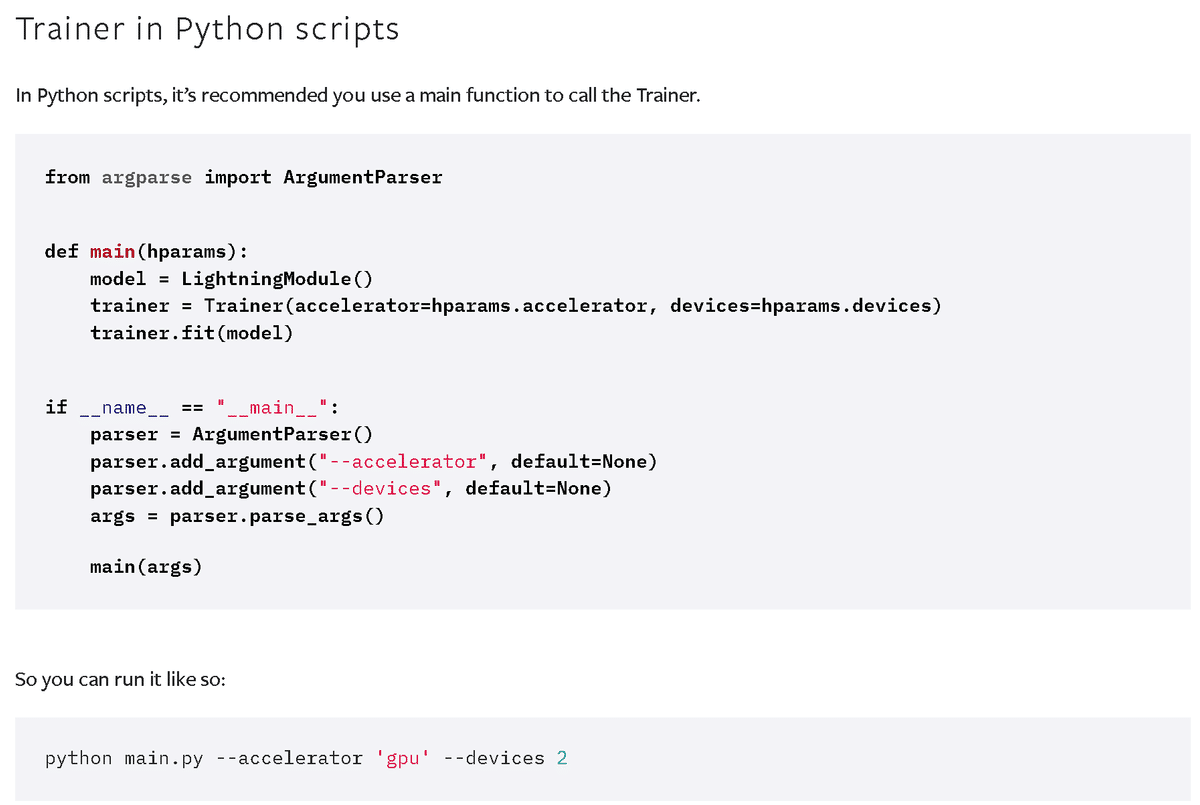The width and height of the screenshot is (1200, 805).
Task: Click the red 'gpu' string in the command
Action: point(403,758)
